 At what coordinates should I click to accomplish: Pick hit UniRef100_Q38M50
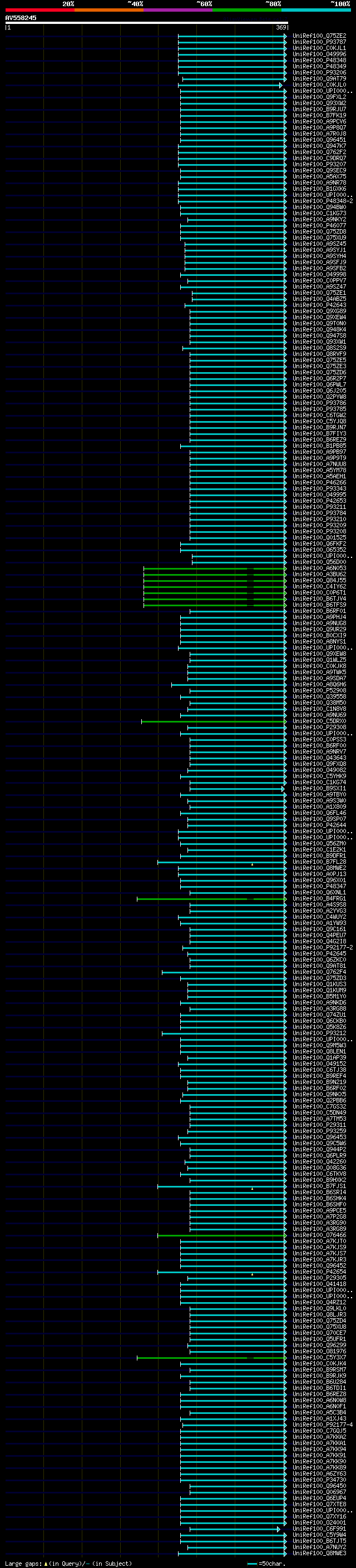click(319, 703)
